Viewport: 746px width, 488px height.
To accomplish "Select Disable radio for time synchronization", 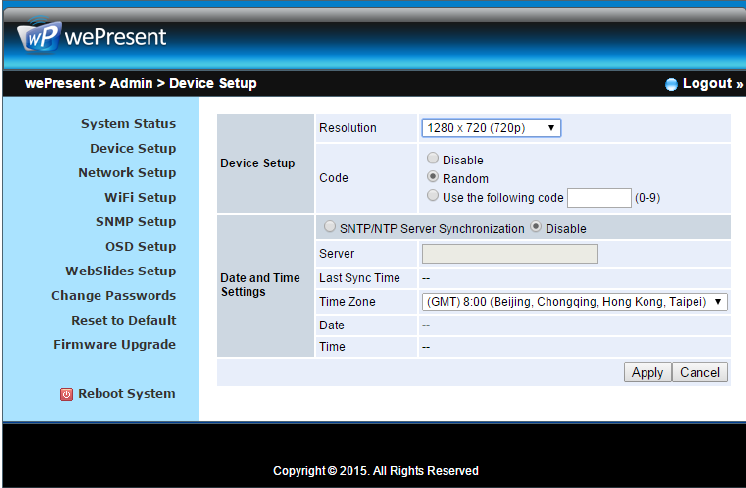I will tap(536, 226).
